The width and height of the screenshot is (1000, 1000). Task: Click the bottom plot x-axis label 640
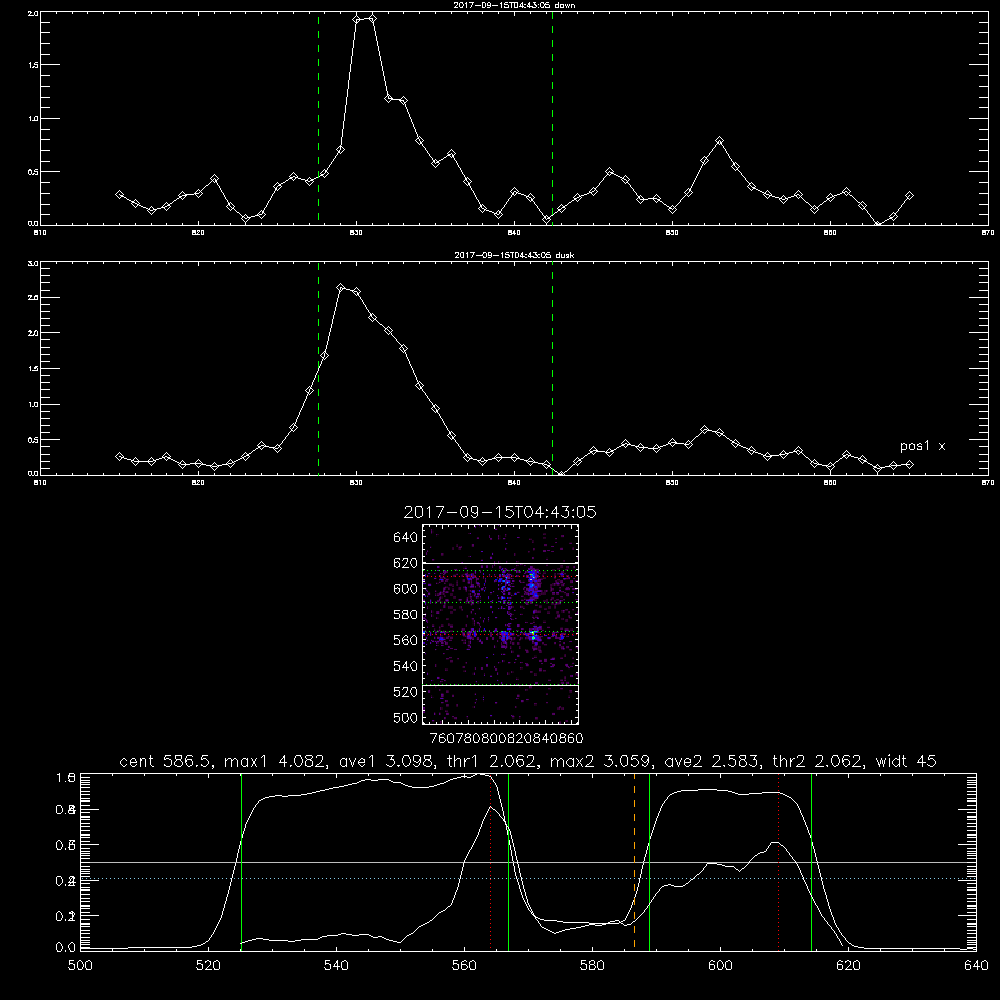[976, 966]
